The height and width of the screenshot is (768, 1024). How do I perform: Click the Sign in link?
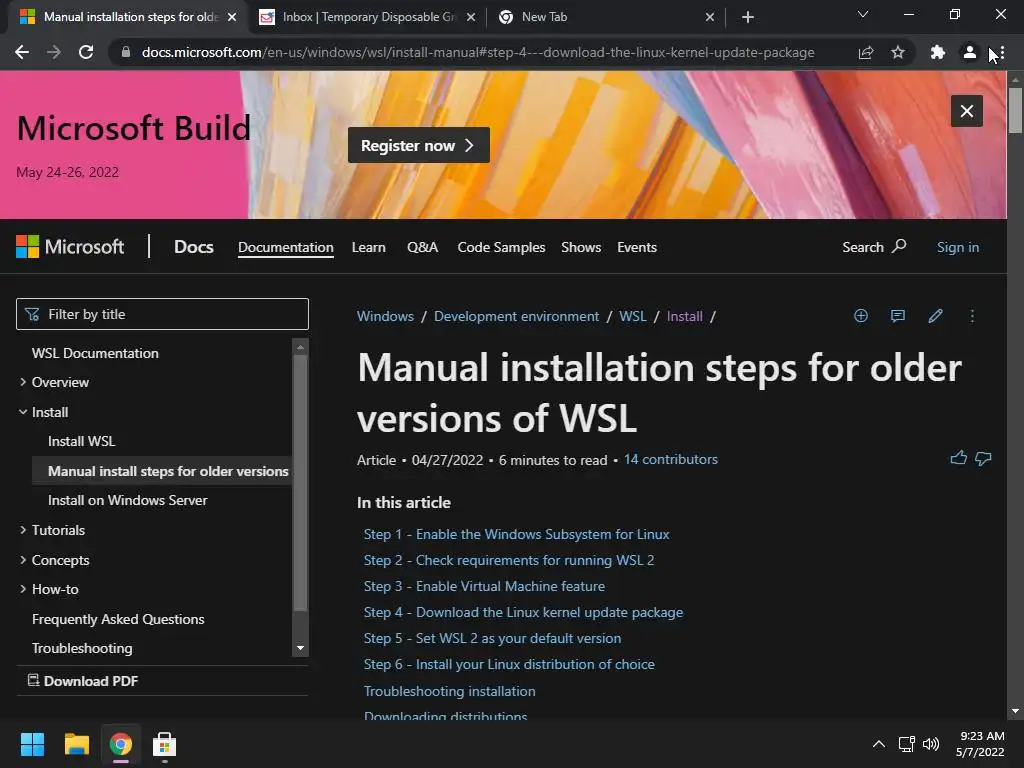[957, 248]
